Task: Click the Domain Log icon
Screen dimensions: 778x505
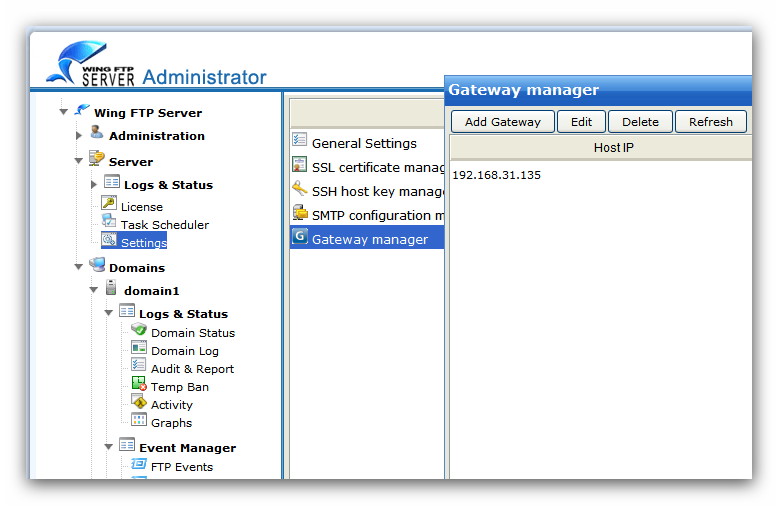Action: [139, 347]
